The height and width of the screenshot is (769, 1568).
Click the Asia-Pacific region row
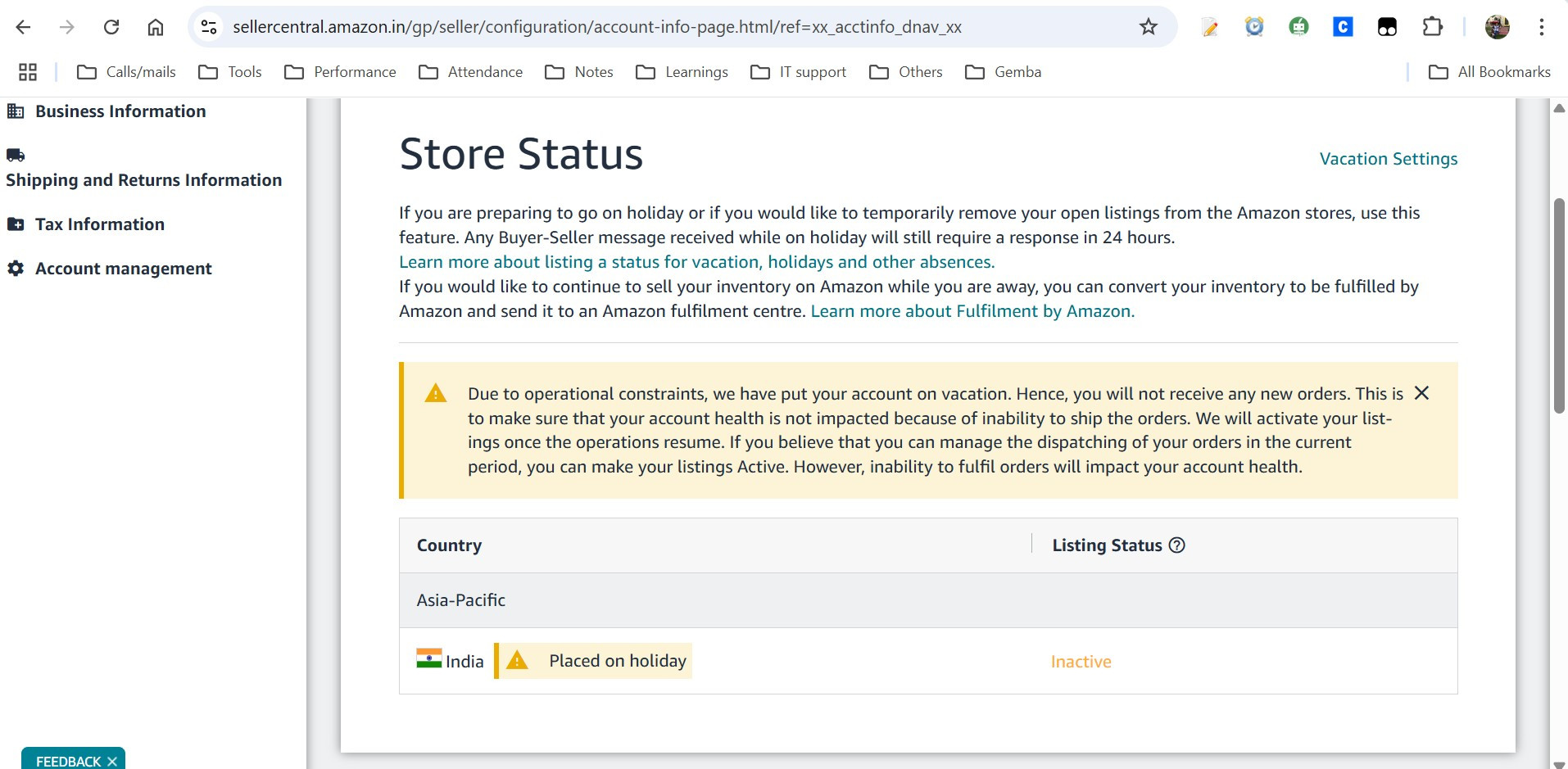pyautogui.click(x=928, y=600)
